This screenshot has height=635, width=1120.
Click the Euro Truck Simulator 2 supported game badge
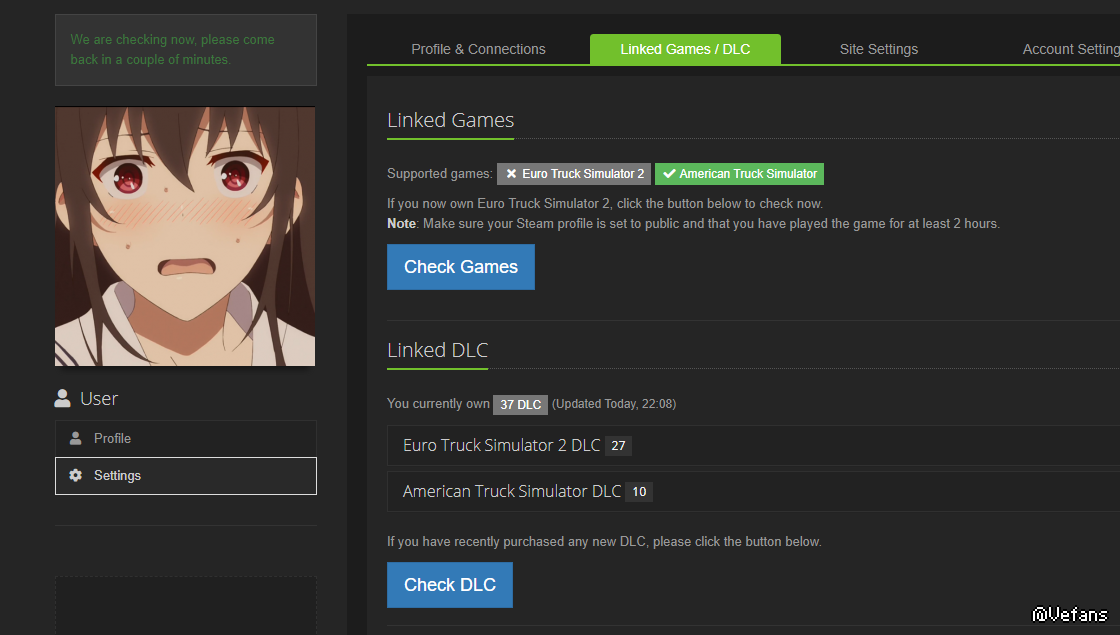tap(574, 174)
